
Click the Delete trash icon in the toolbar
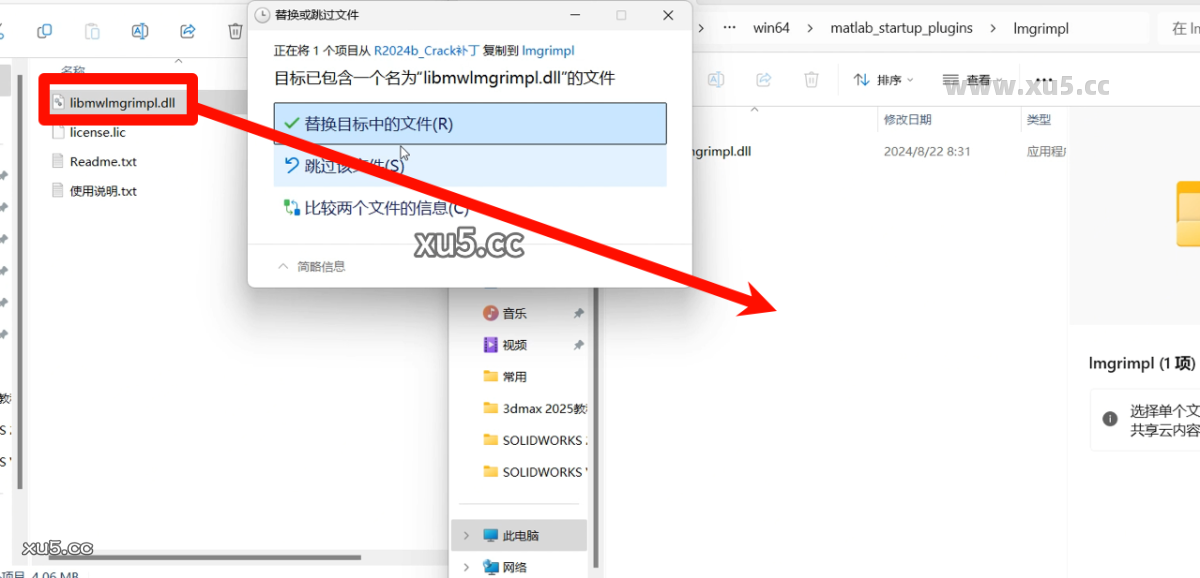click(x=235, y=31)
